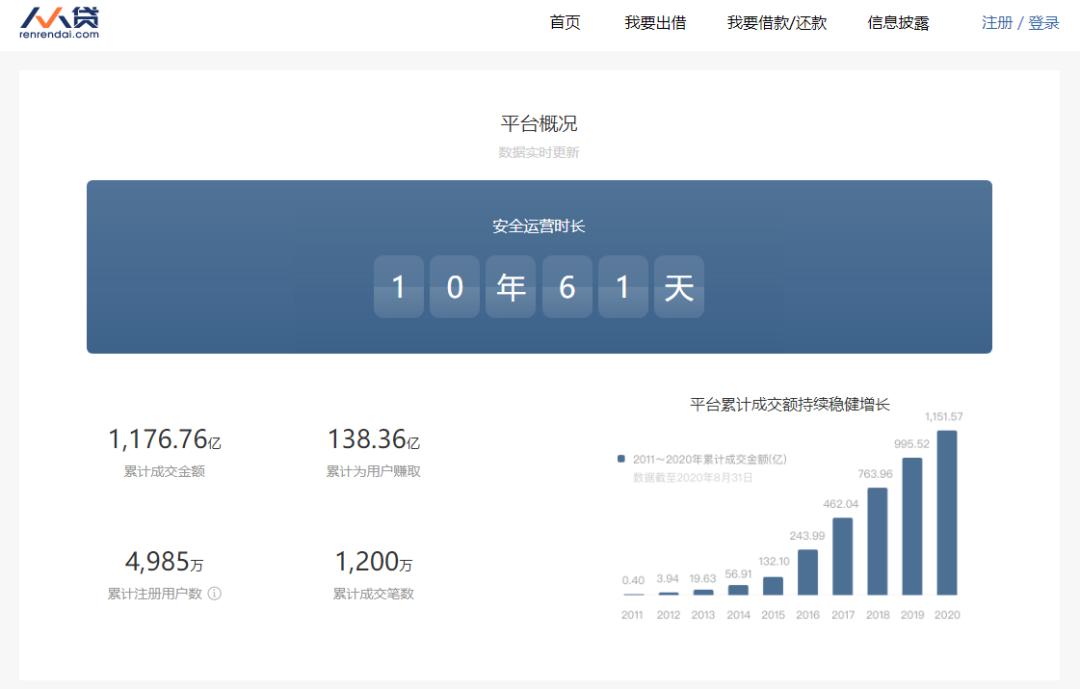Click the 2017 bar labeled 462.04

click(841, 555)
